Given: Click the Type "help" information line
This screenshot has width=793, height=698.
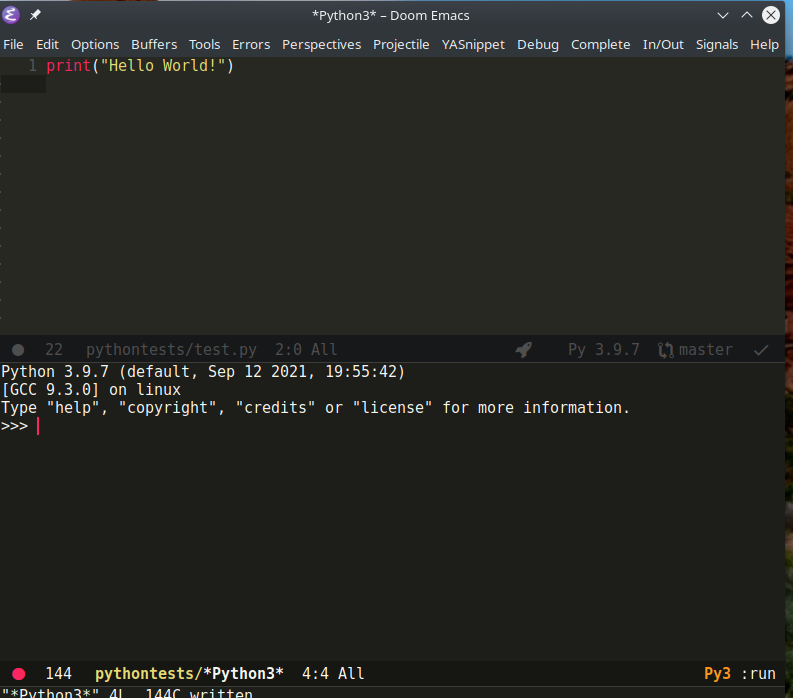Looking at the screenshot, I should 316,408.
